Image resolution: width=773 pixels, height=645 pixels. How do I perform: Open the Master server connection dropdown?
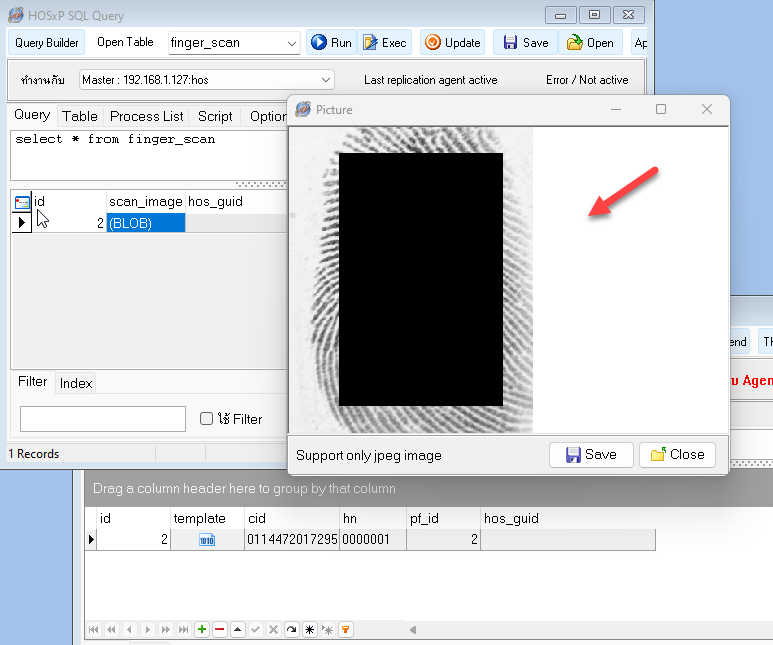pyautogui.click(x=326, y=80)
